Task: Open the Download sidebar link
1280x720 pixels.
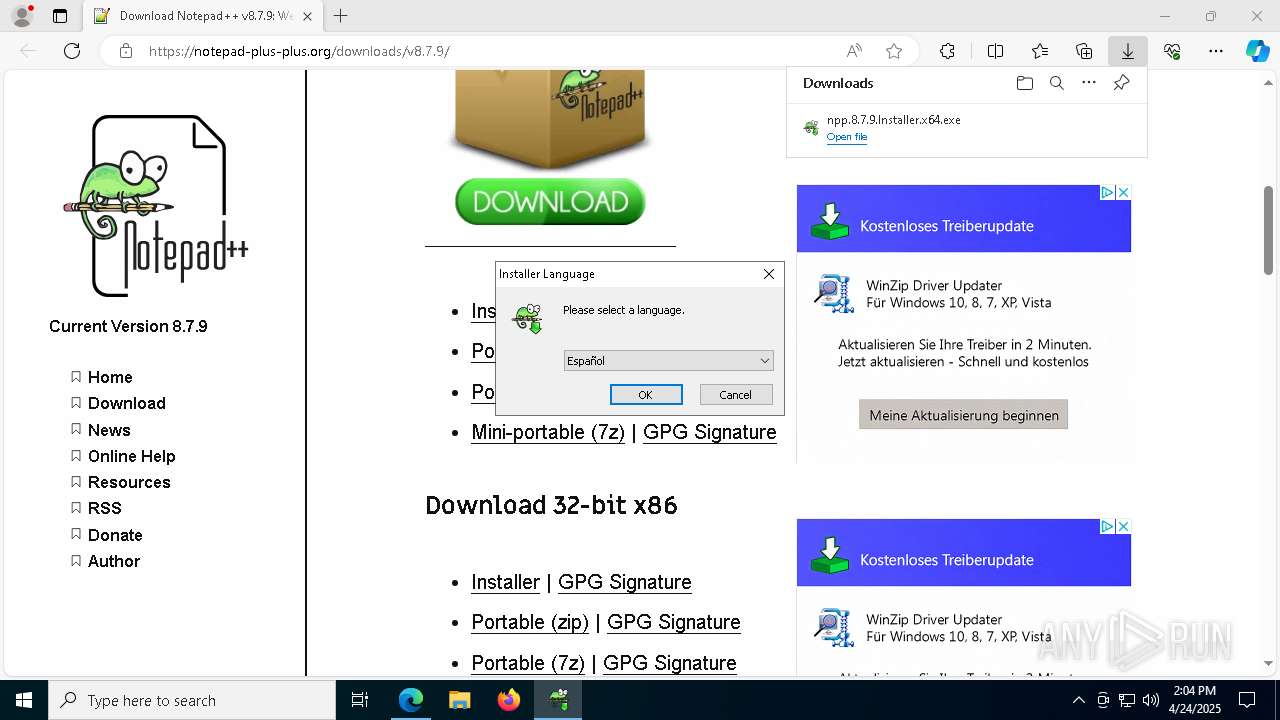Action: (x=127, y=403)
